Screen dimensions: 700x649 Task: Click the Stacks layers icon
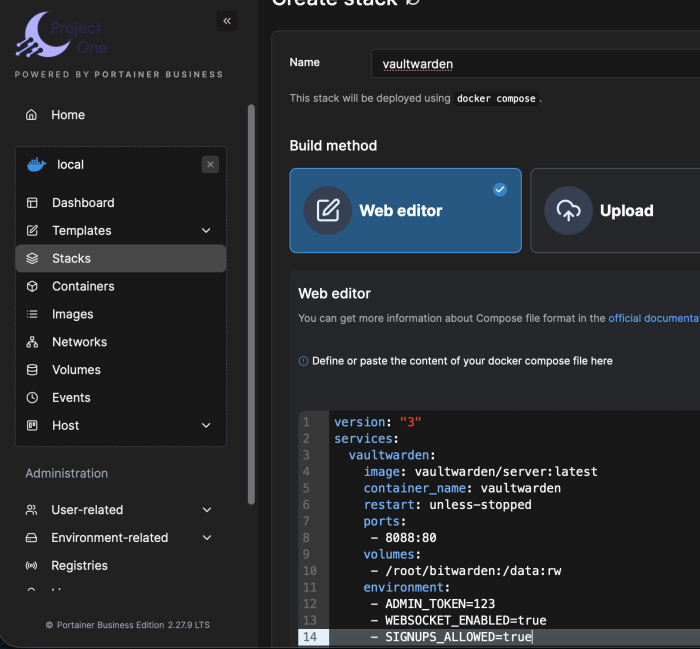32,258
